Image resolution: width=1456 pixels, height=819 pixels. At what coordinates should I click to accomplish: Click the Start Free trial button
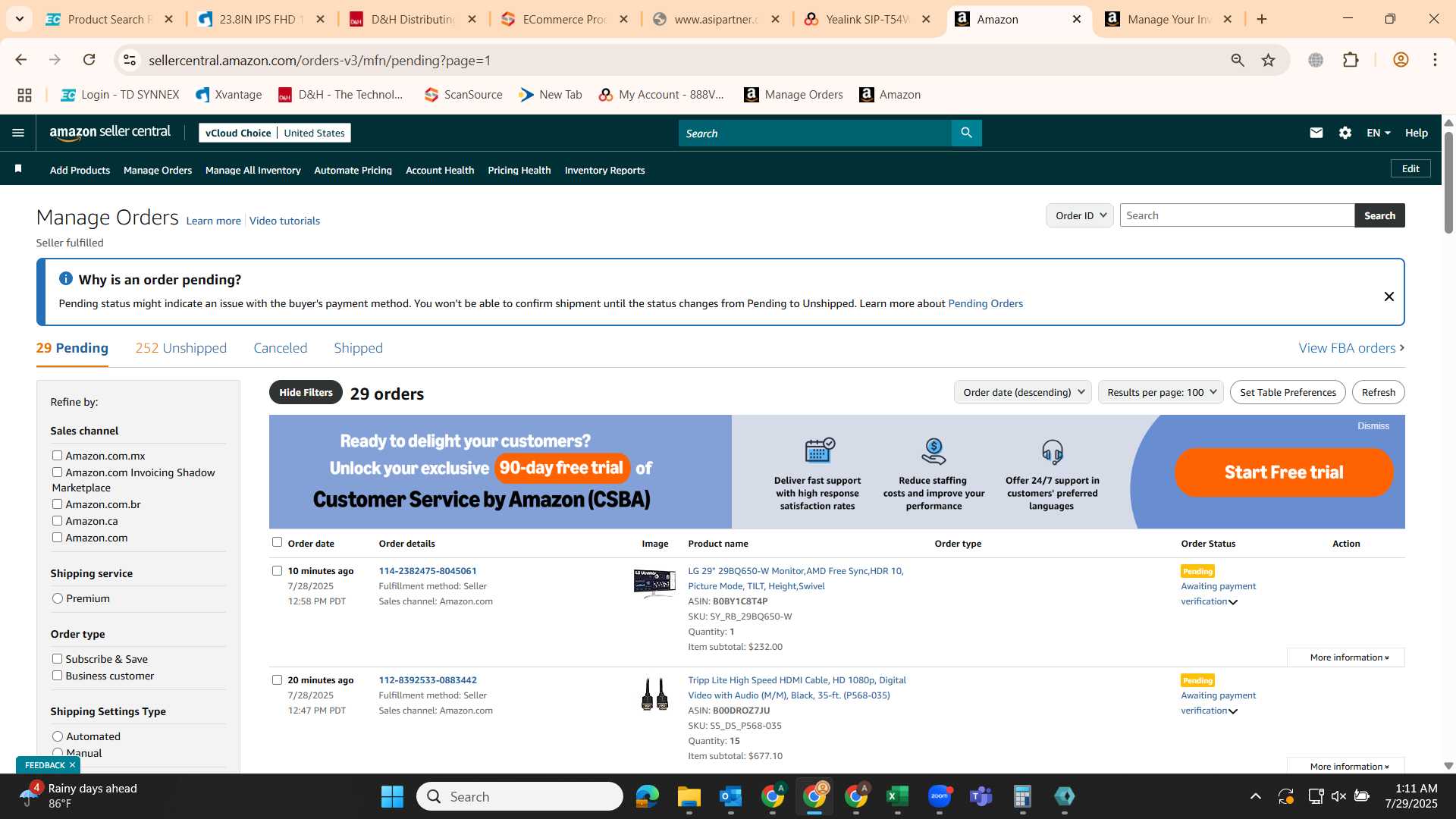[1284, 472]
